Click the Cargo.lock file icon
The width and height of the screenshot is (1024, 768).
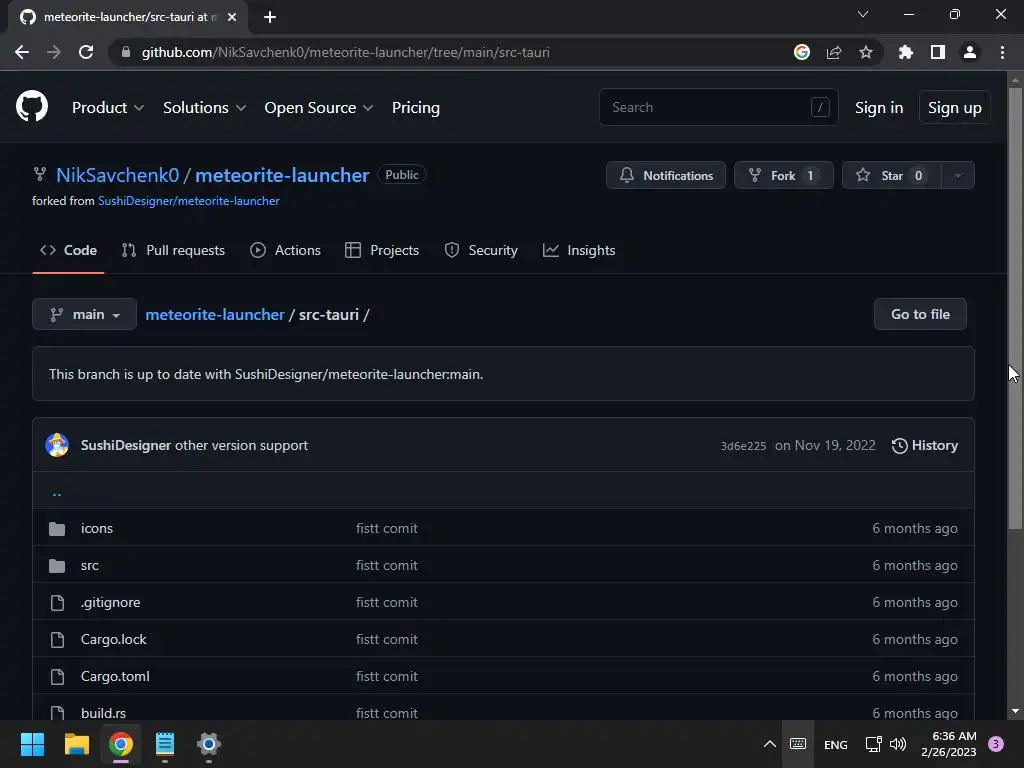point(57,639)
